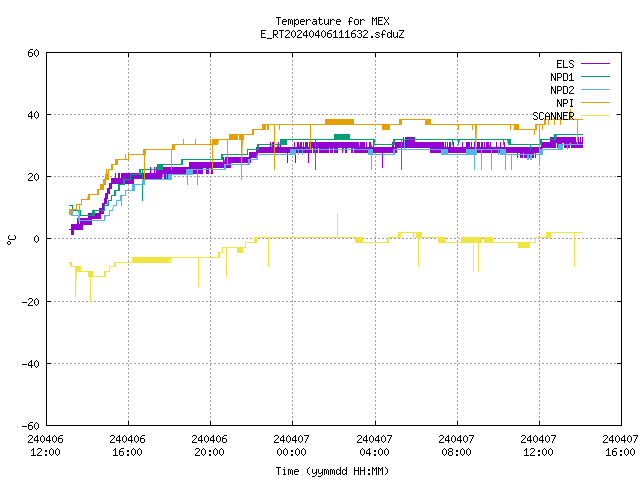Click the 00:00 x-axis time label
Image resolution: width=640 pixels, height=480 pixels.
pos(291,452)
